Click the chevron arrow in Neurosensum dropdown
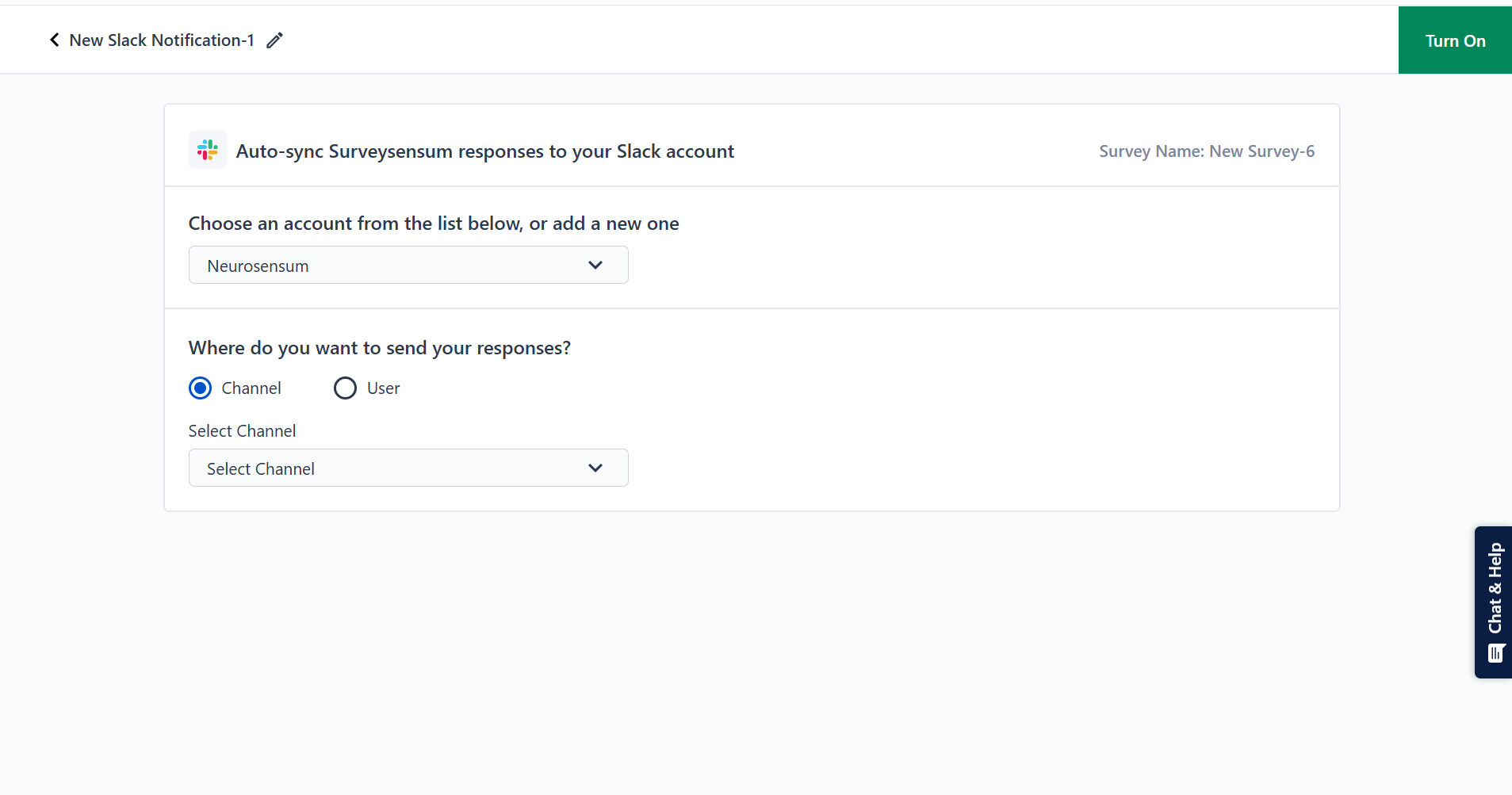The height and width of the screenshot is (795, 1512). (595, 266)
